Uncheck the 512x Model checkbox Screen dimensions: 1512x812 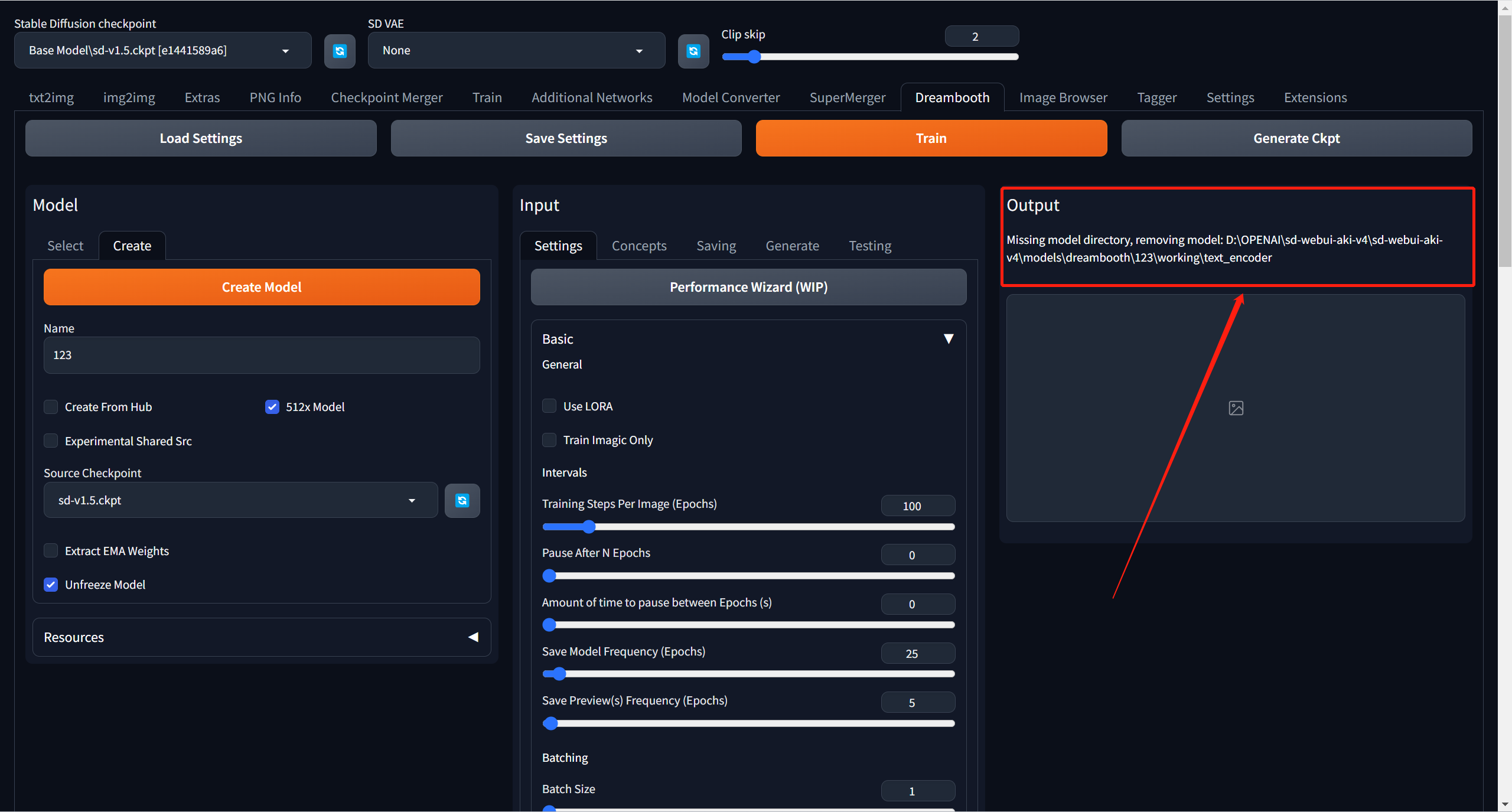point(272,407)
